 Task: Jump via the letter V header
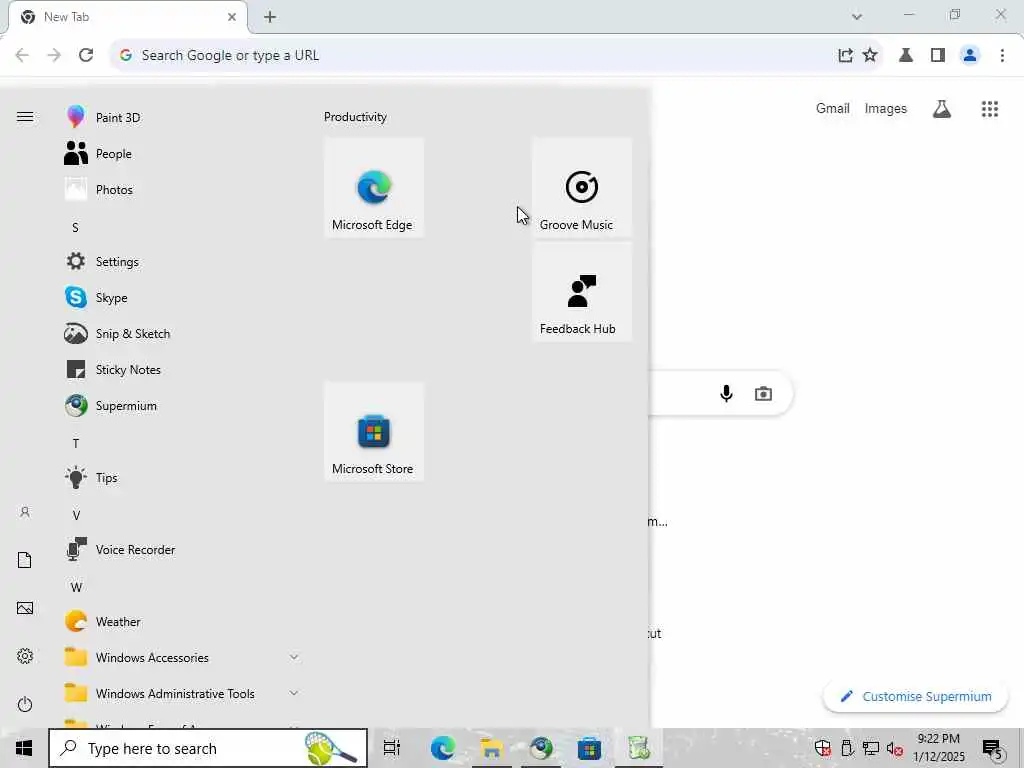(x=76, y=515)
